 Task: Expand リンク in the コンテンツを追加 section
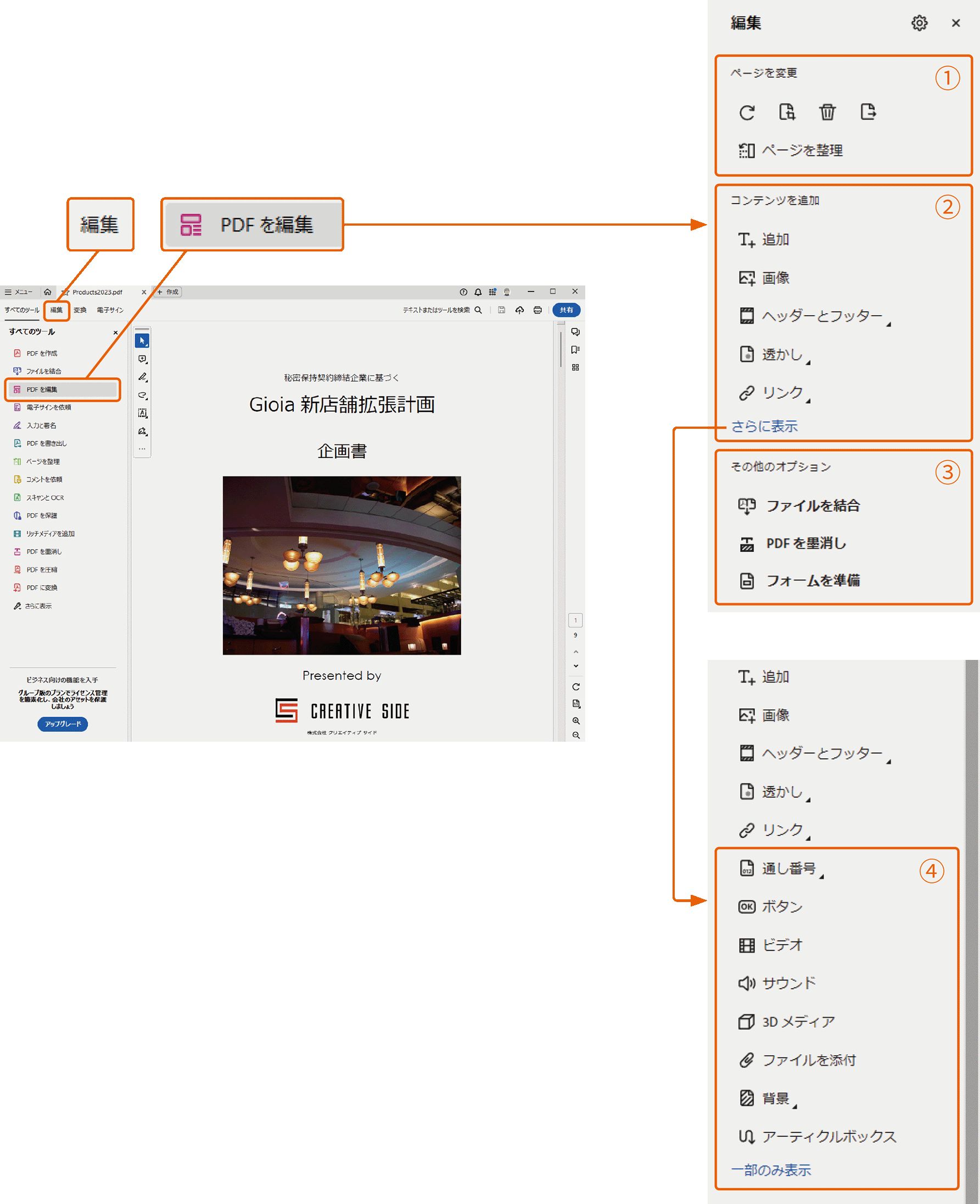coord(775,393)
